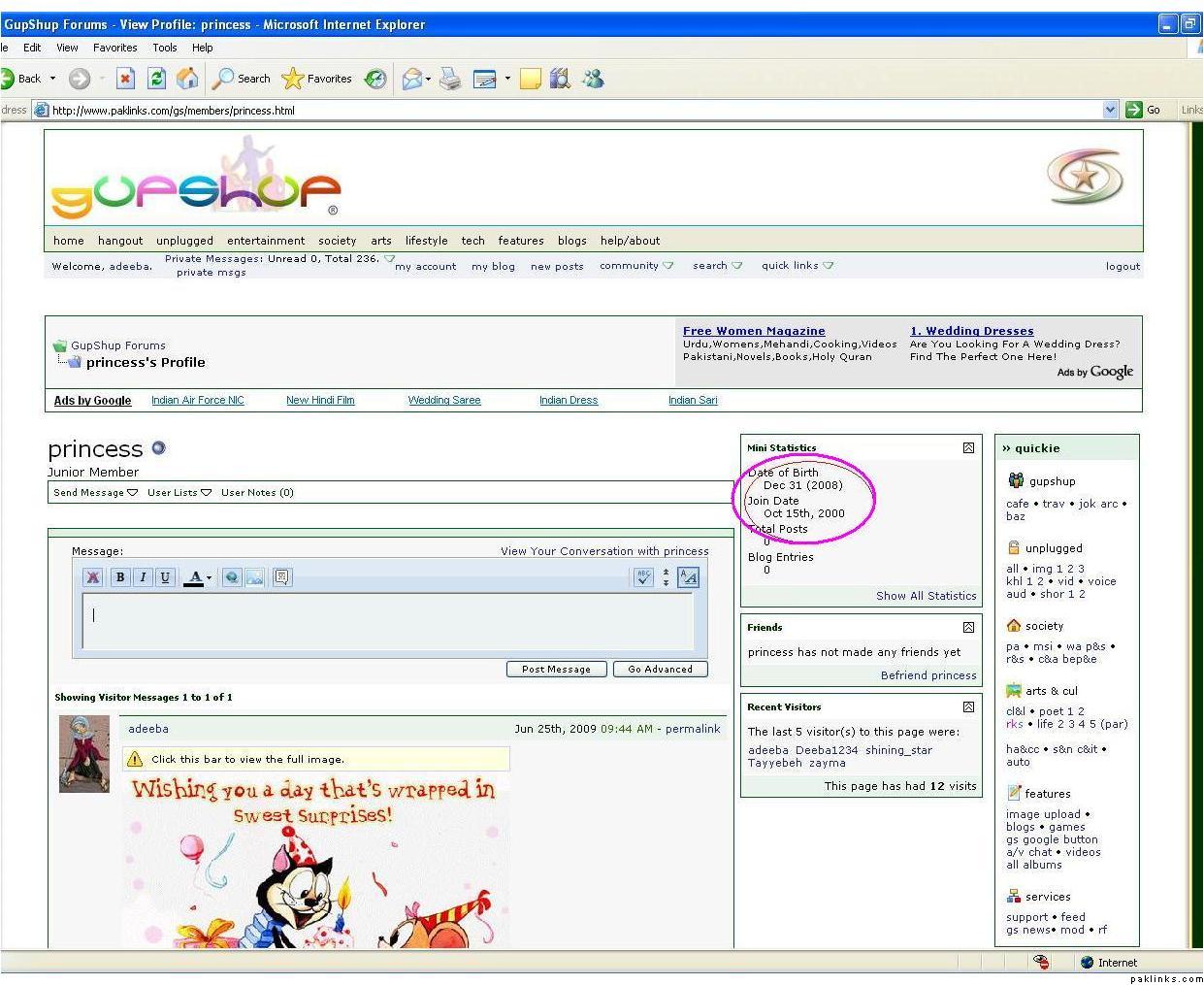Click Insert Image icon in message editor
Image resolution: width=1204 pixels, height=985 pixels.
click(x=254, y=577)
